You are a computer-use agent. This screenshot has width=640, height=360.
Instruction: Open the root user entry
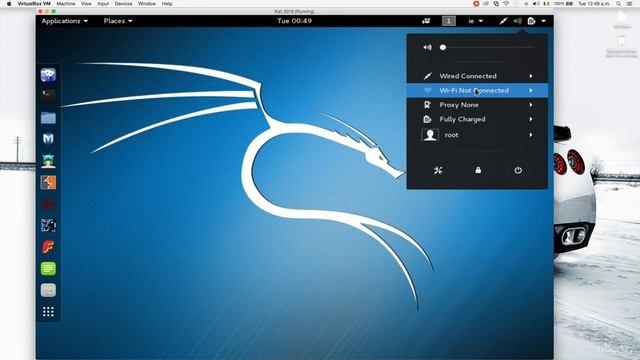pyautogui.click(x=477, y=135)
